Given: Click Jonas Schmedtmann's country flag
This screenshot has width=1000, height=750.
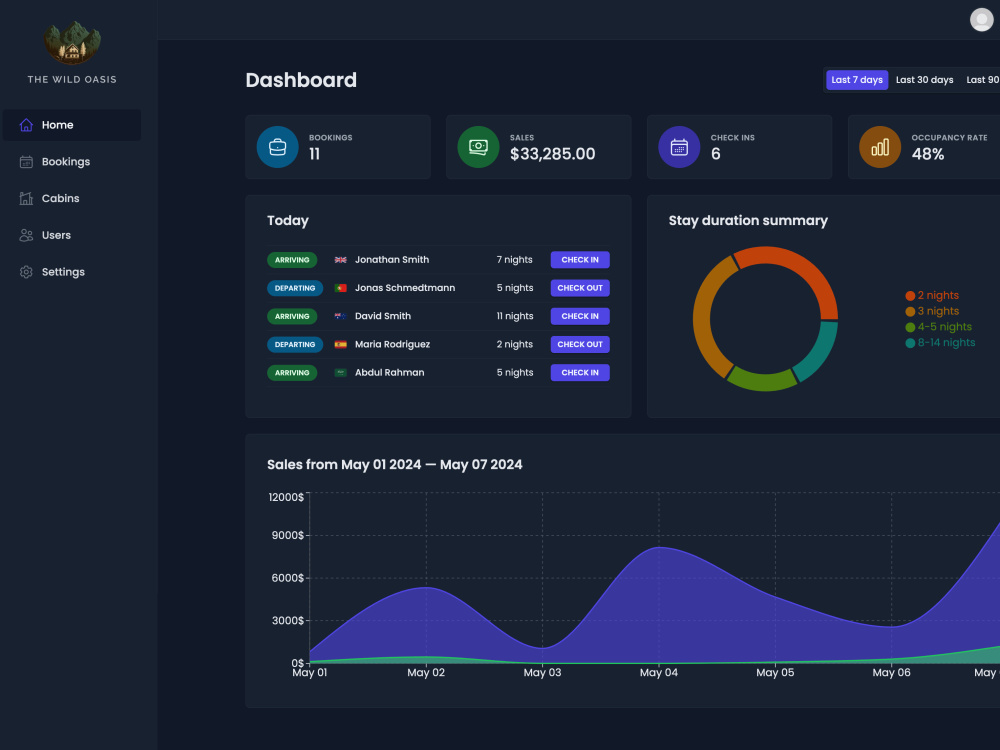Looking at the screenshot, I should 341,288.
